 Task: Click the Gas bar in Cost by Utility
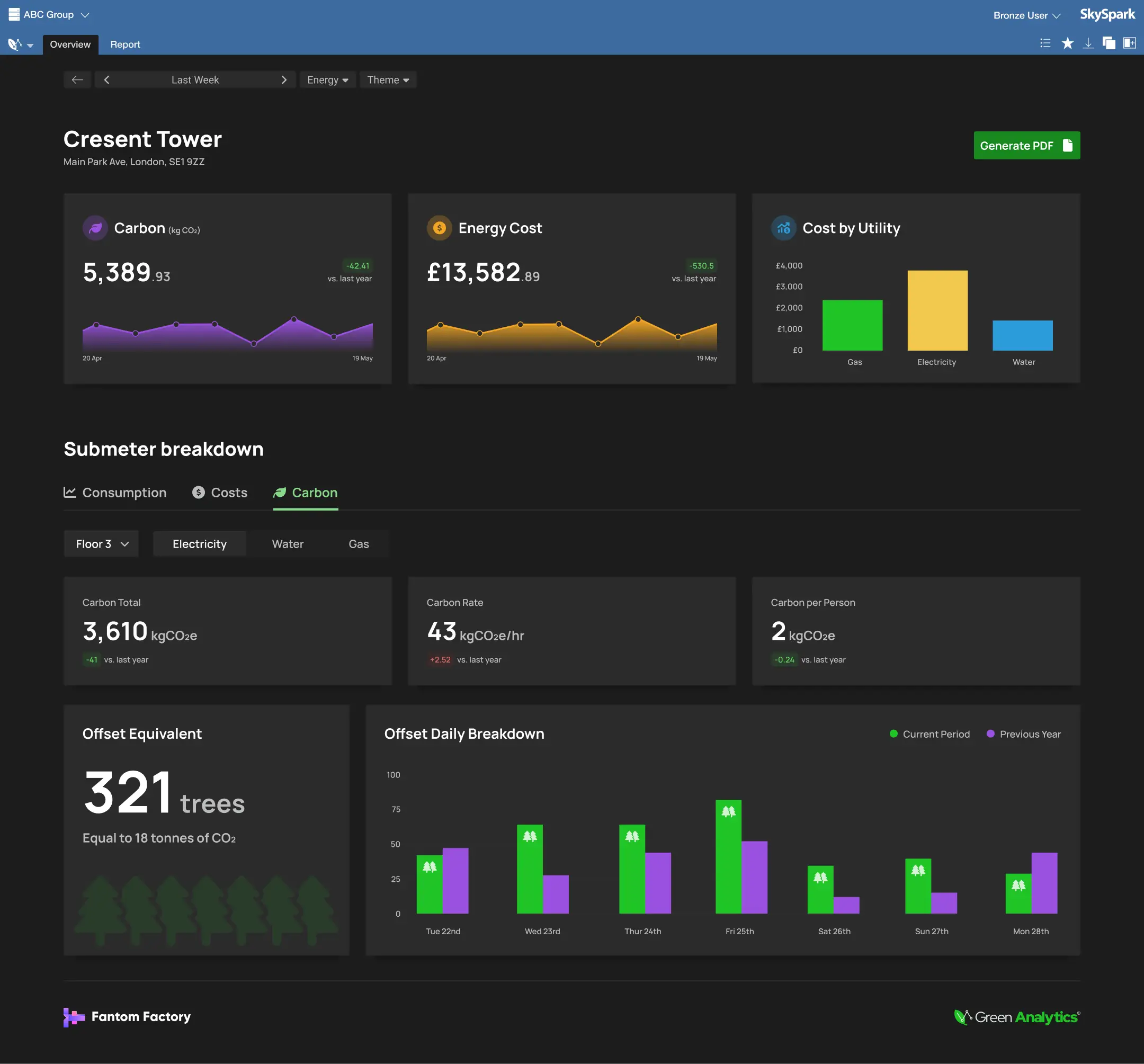click(853, 325)
